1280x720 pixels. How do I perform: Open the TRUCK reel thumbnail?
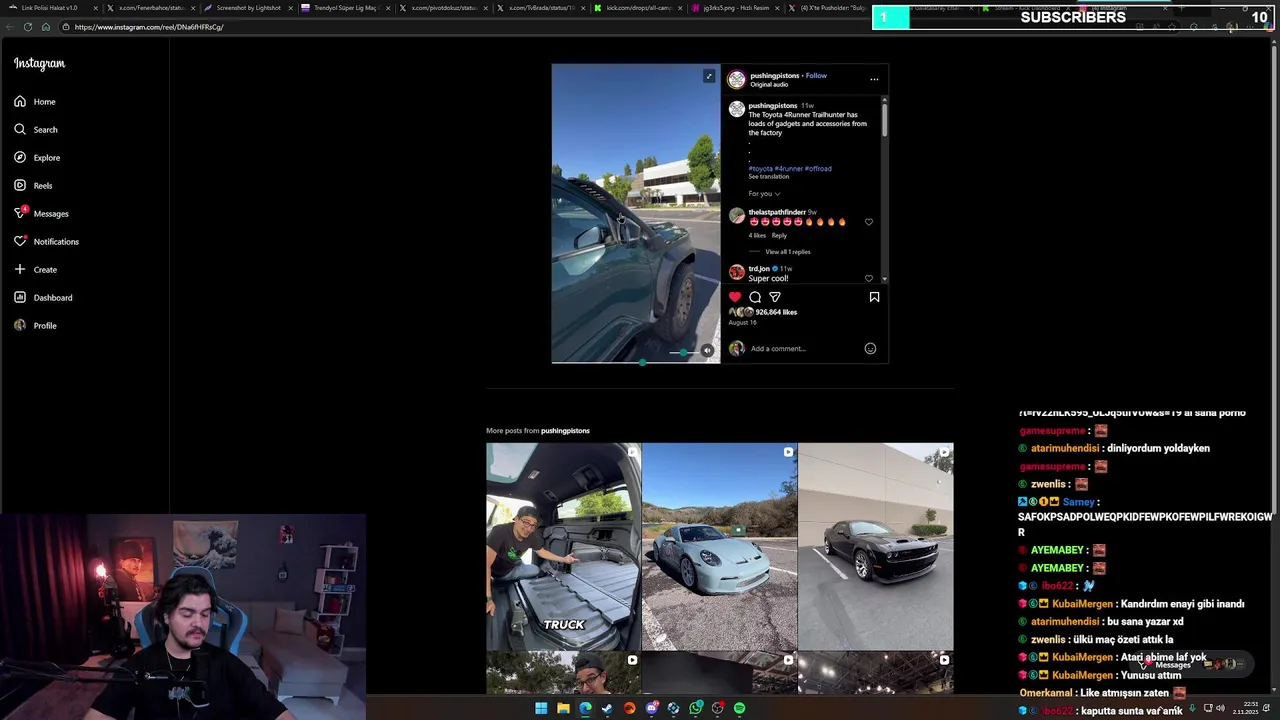click(x=564, y=546)
